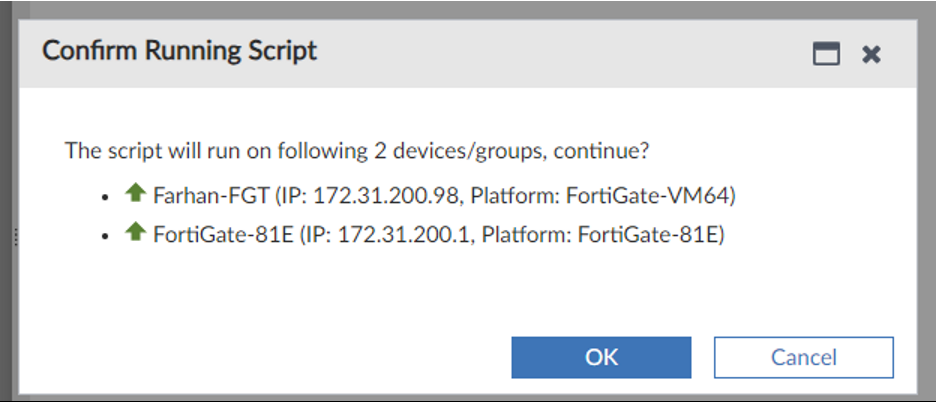
Task: Click the word "continue?" in the prompt
Action: click(606, 151)
